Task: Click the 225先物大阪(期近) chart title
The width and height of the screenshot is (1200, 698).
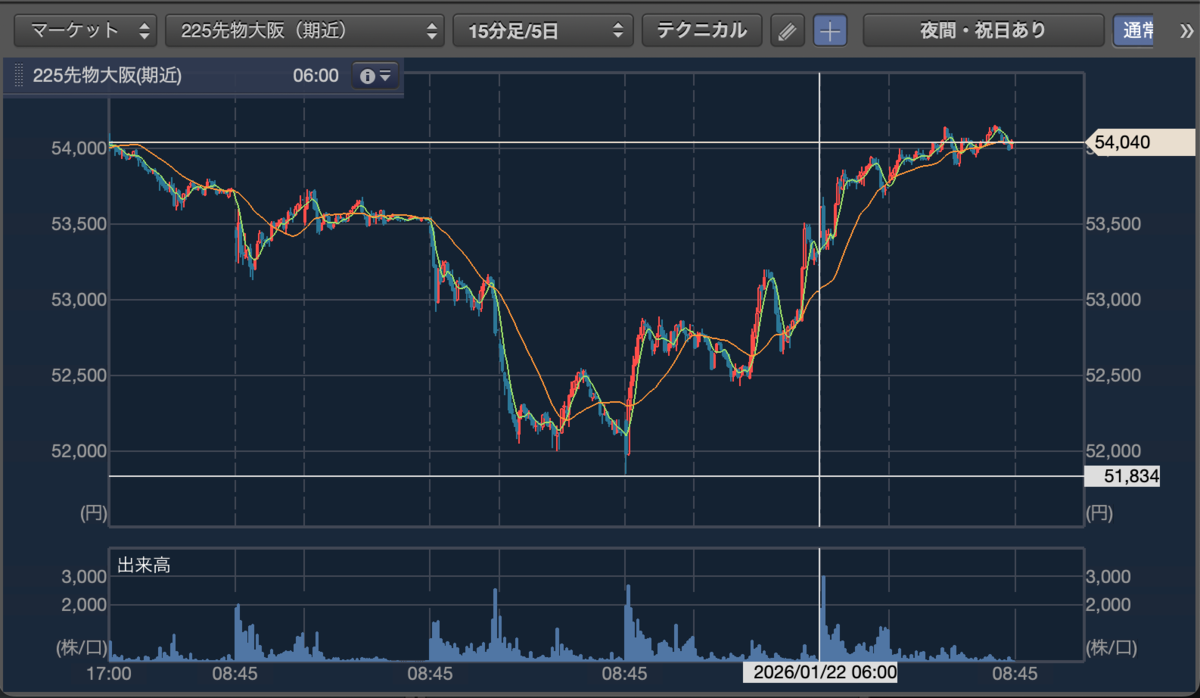Action: [x=107, y=76]
